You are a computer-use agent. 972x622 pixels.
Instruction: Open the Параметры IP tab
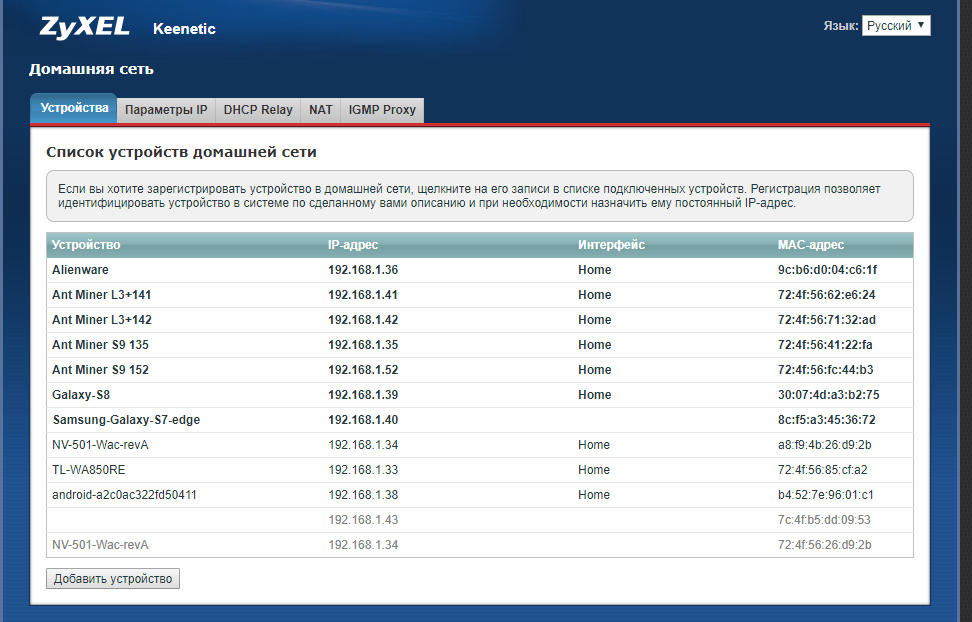pyautogui.click(x=166, y=110)
